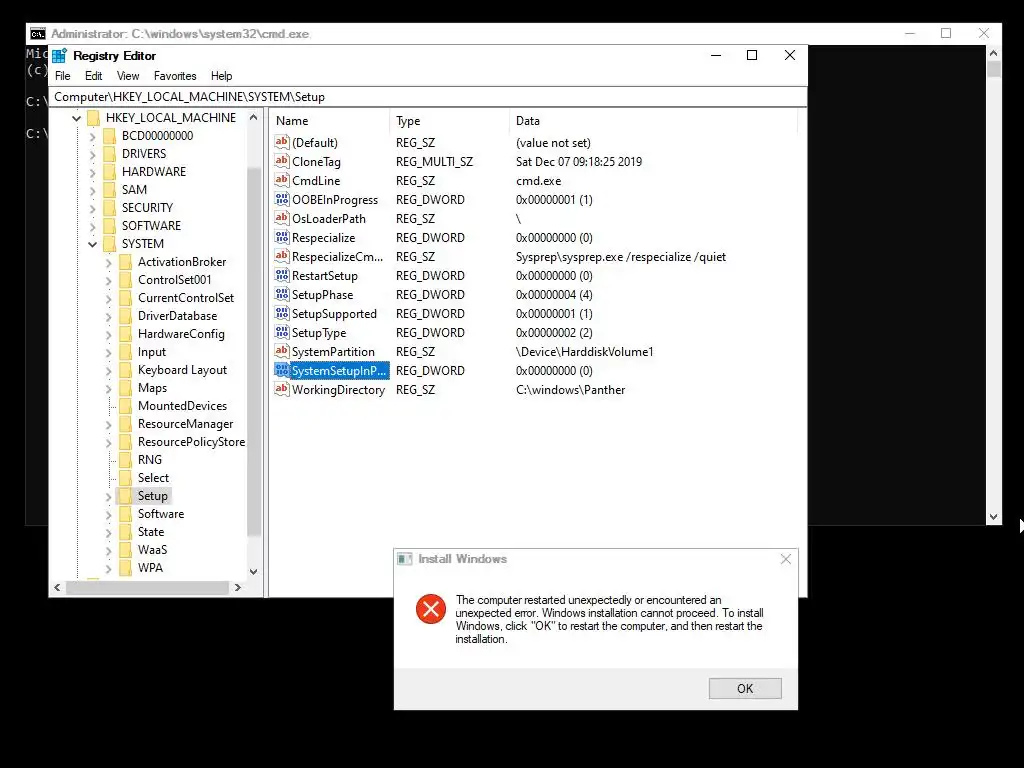Select the CmdLine string value icon
The height and width of the screenshot is (768, 1024).
[281, 180]
